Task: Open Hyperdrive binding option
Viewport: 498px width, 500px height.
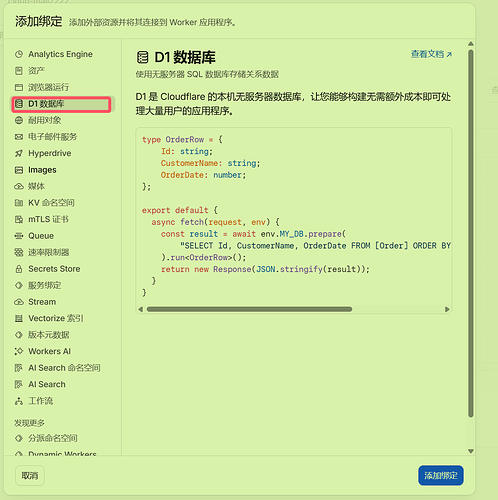Action: click(63, 153)
